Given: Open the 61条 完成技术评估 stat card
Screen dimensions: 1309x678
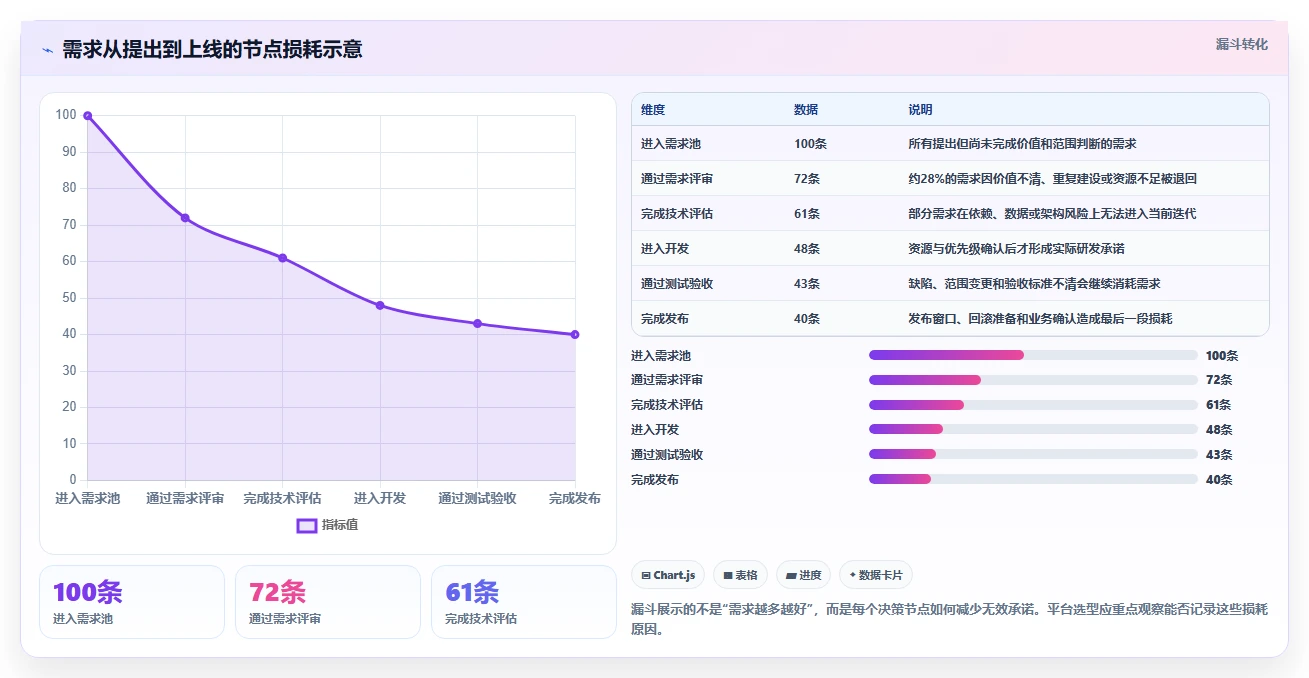Looking at the screenshot, I should (x=524, y=602).
